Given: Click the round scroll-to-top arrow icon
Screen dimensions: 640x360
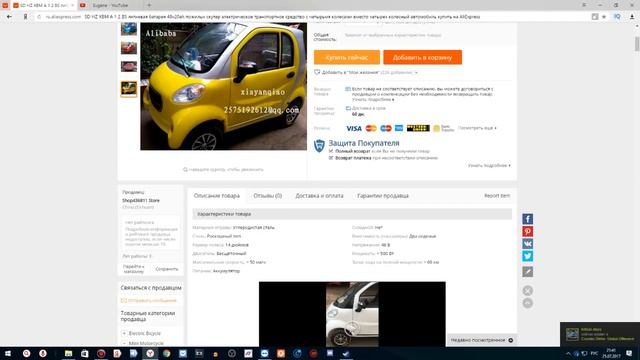Looking at the screenshot, I should [527, 303].
